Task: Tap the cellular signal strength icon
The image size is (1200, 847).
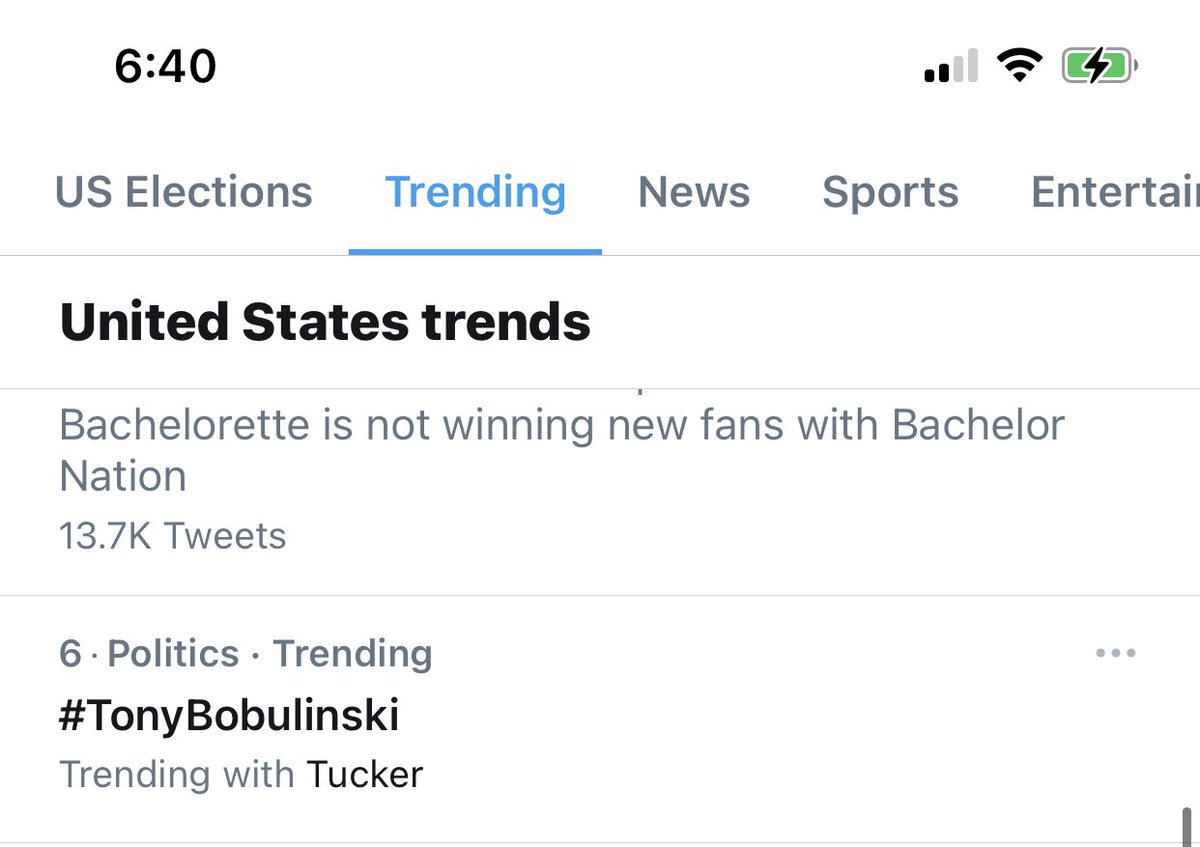Action: [950, 68]
